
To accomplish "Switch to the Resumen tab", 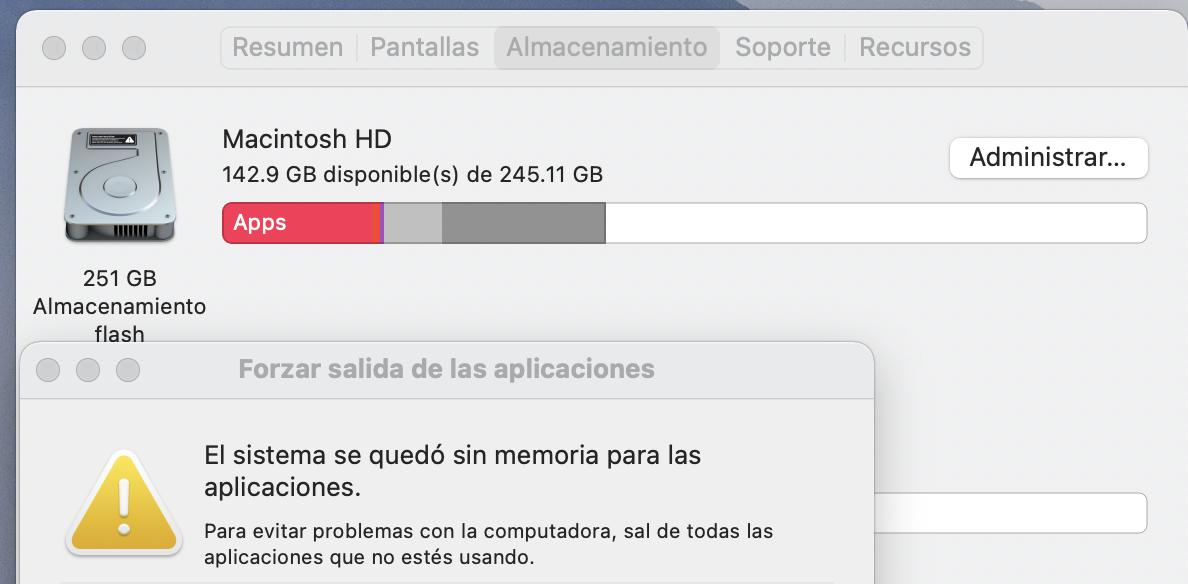I will (287, 47).
